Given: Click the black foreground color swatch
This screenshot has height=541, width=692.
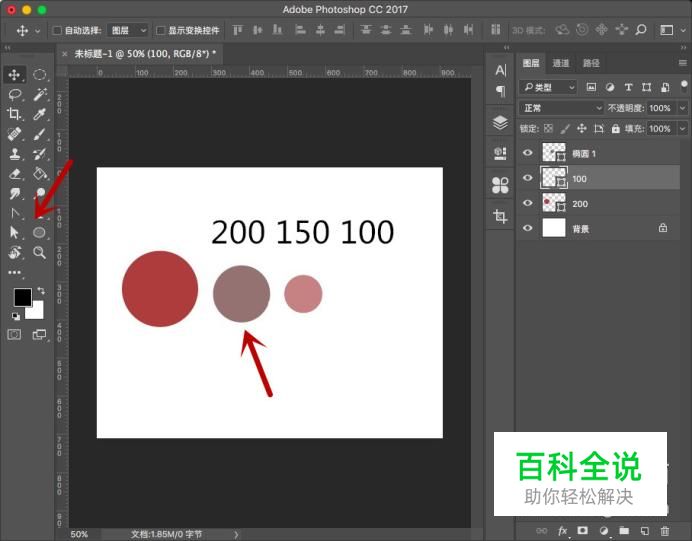Looking at the screenshot, I should click(x=22, y=297).
